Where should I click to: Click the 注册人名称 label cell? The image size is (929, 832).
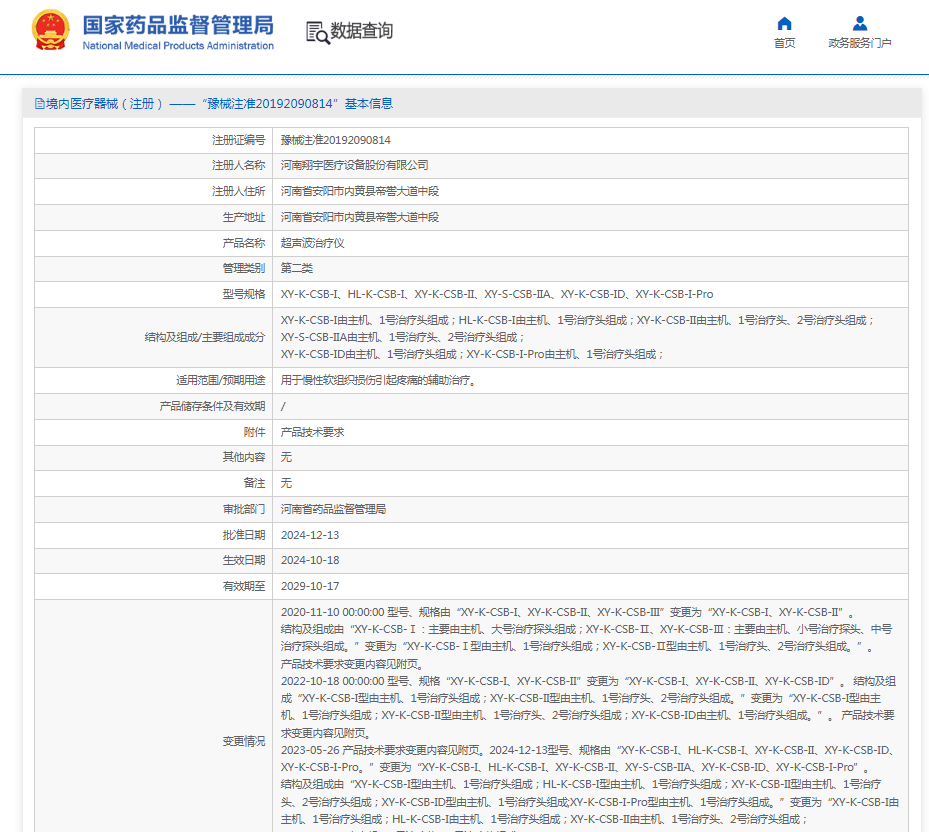point(153,166)
